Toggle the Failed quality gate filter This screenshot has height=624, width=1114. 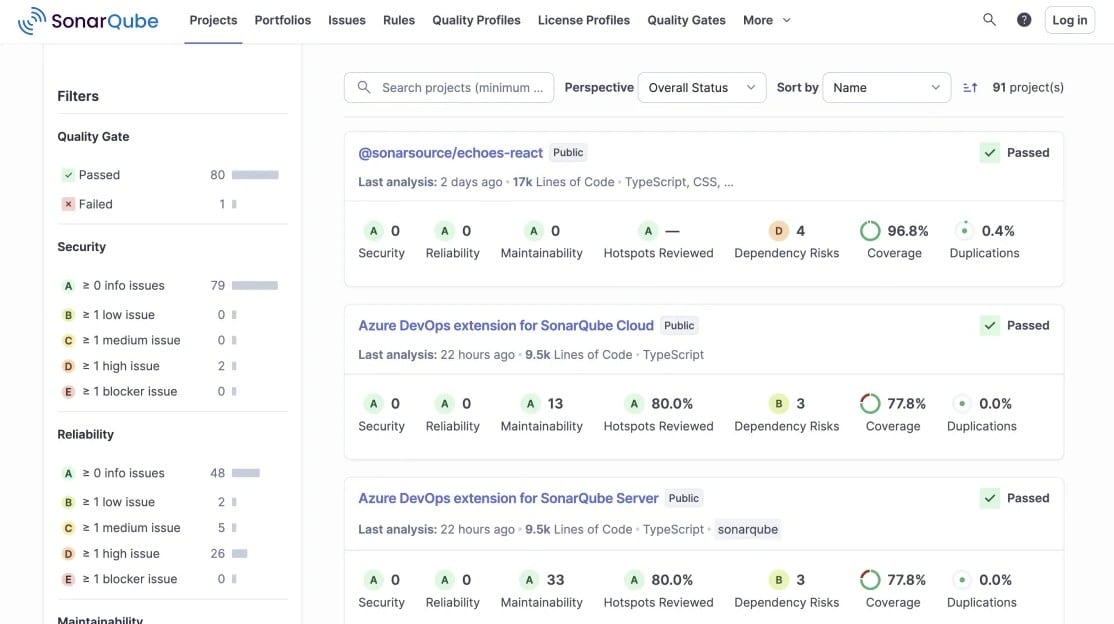tap(93, 204)
